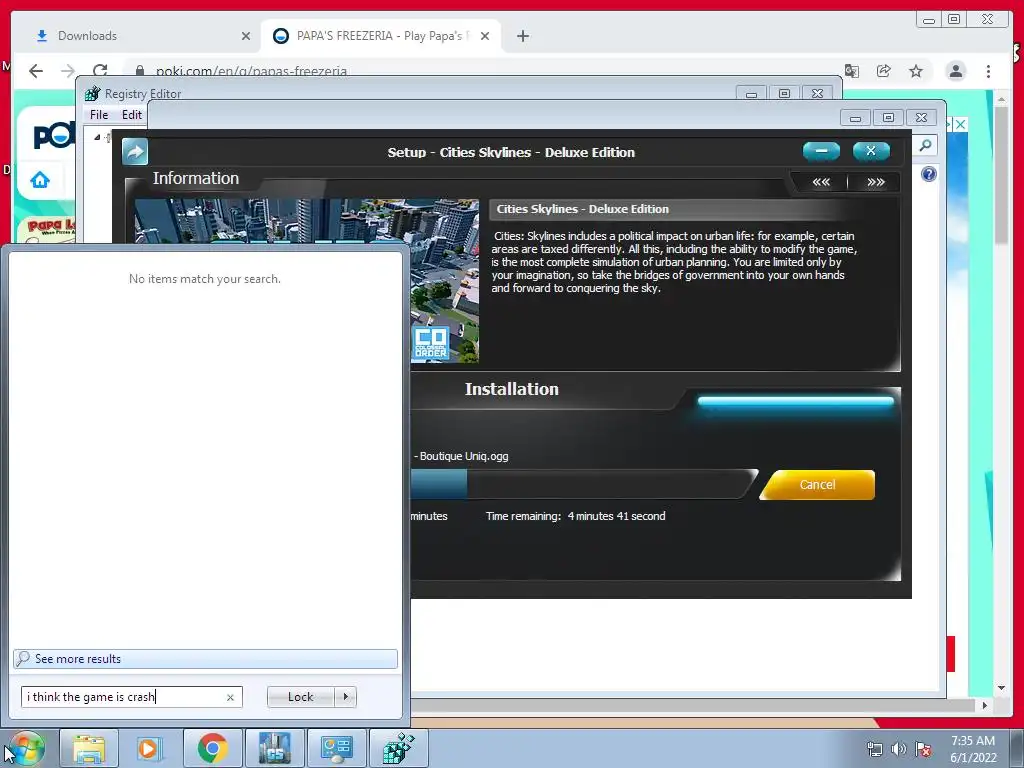Click the setup installer arrow logo icon
The height and width of the screenshot is (768, 1024).
click(135, 152)
